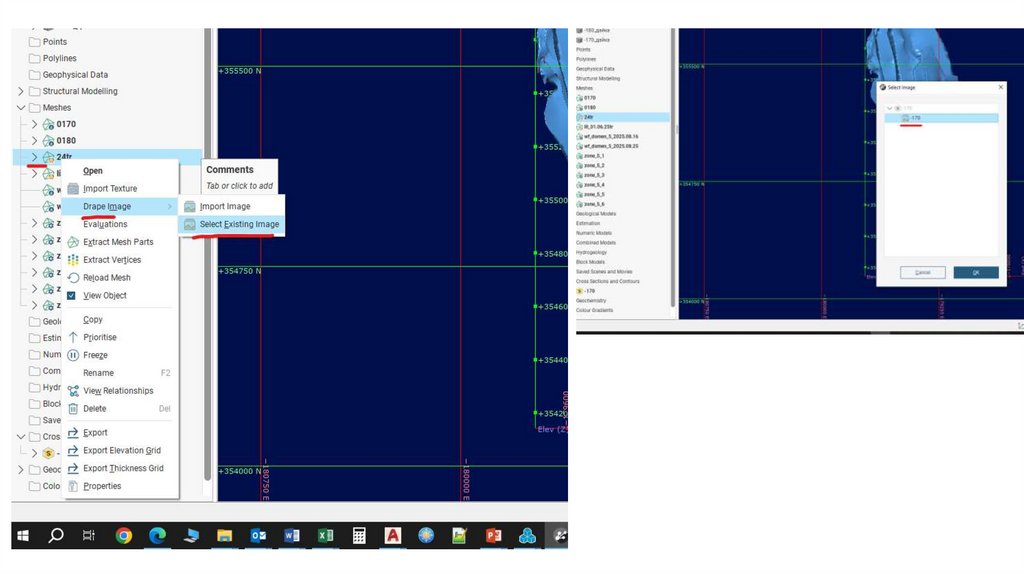Toggle the View Object checkbox
Image resolution: width=1024 pixels, height=574 pixels.
tap(72, 296)
